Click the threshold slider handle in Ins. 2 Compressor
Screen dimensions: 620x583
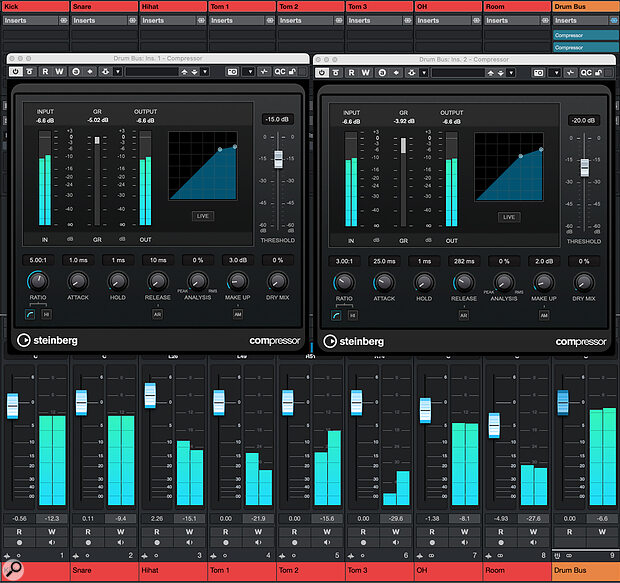pyautogui.click(x=584, y=167)
